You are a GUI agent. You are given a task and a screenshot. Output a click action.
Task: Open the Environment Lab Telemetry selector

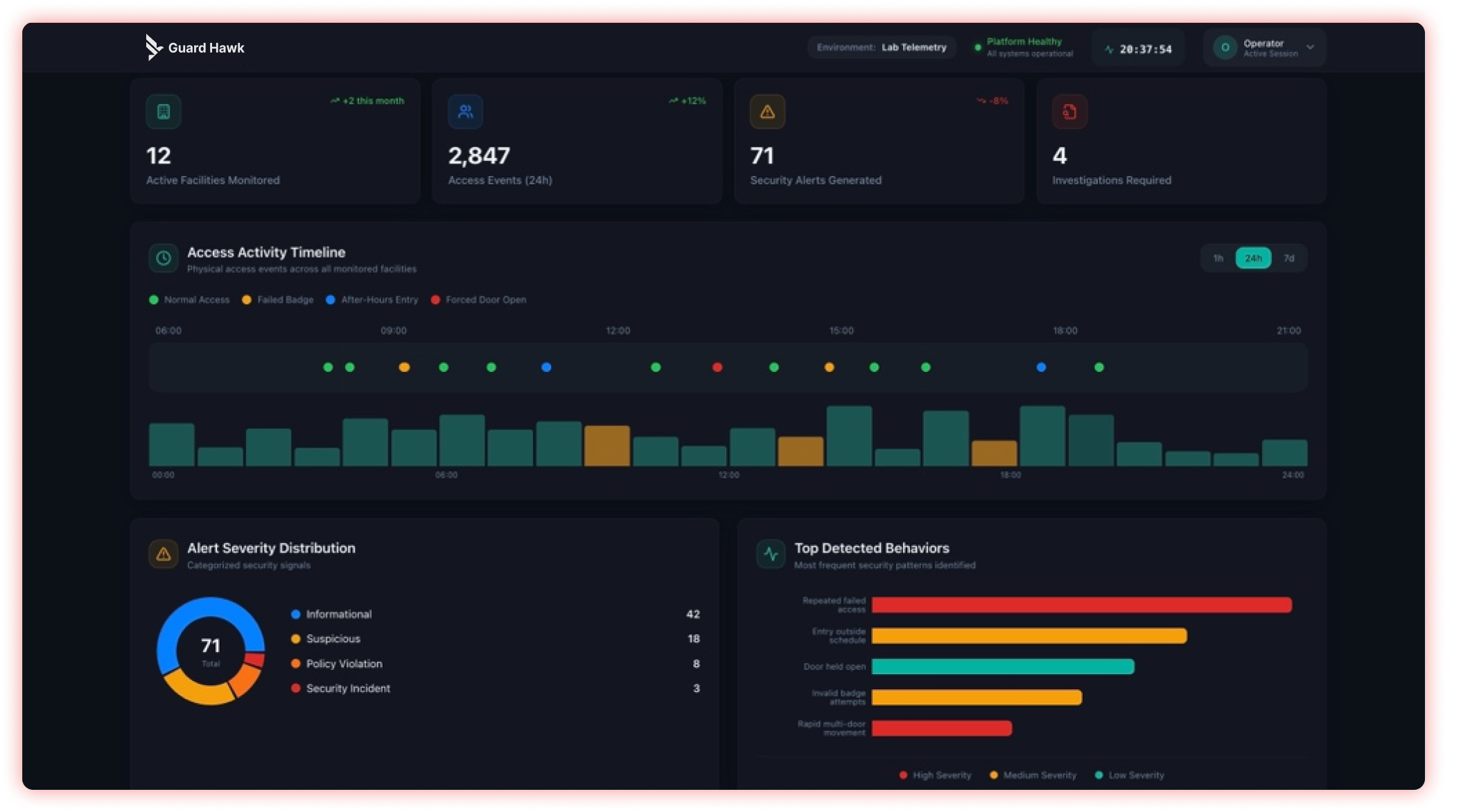pyautogui.click(x=881, y=47)
